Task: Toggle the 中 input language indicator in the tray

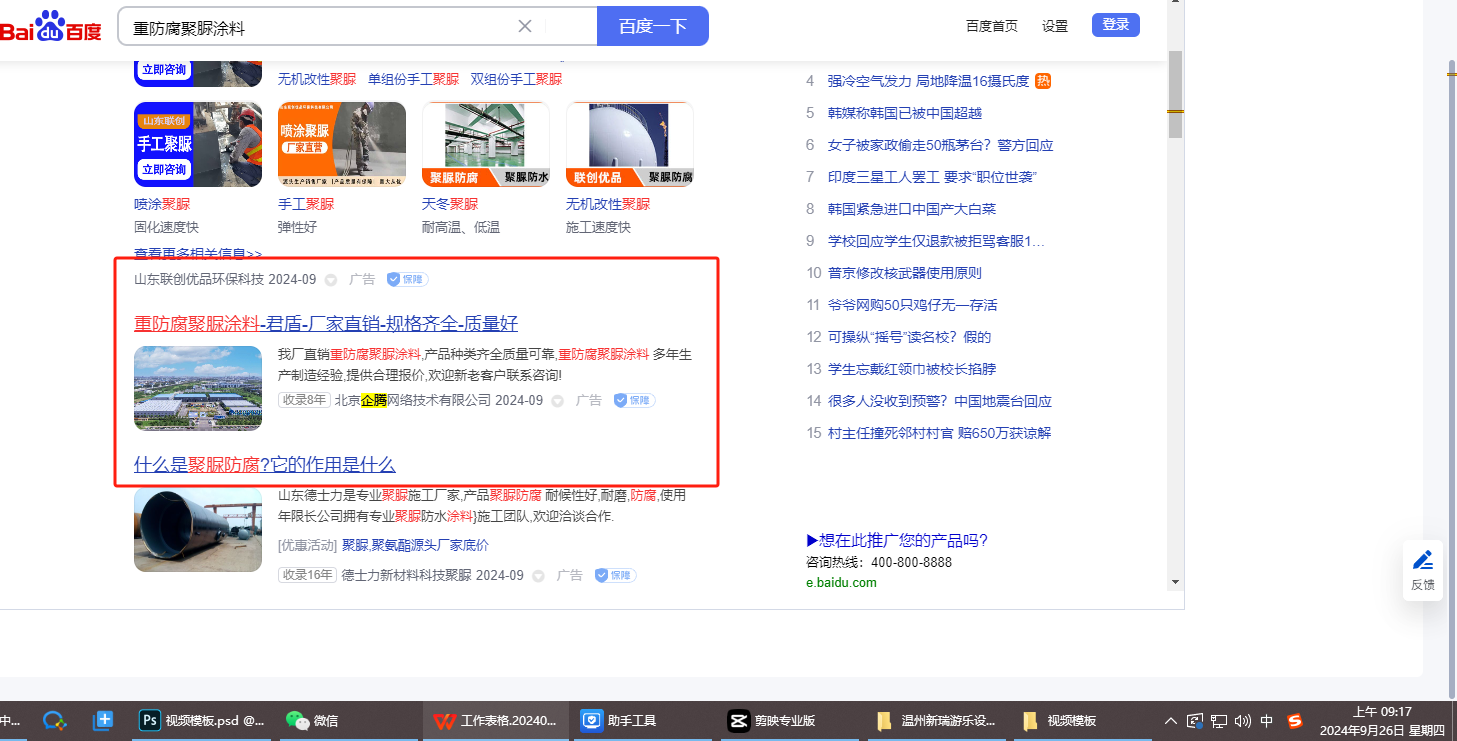Action: [x=1267, y=720]
